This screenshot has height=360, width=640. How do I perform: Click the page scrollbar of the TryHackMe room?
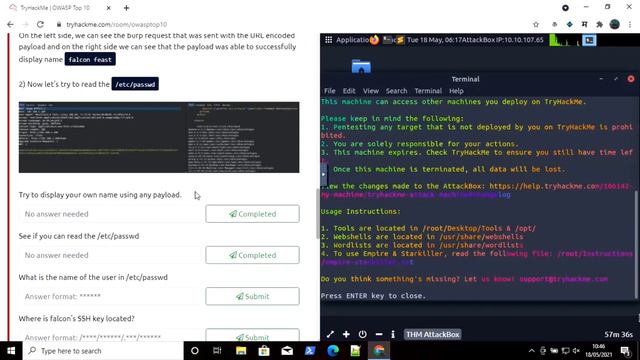pyautogui.click(x=318, y=214)
